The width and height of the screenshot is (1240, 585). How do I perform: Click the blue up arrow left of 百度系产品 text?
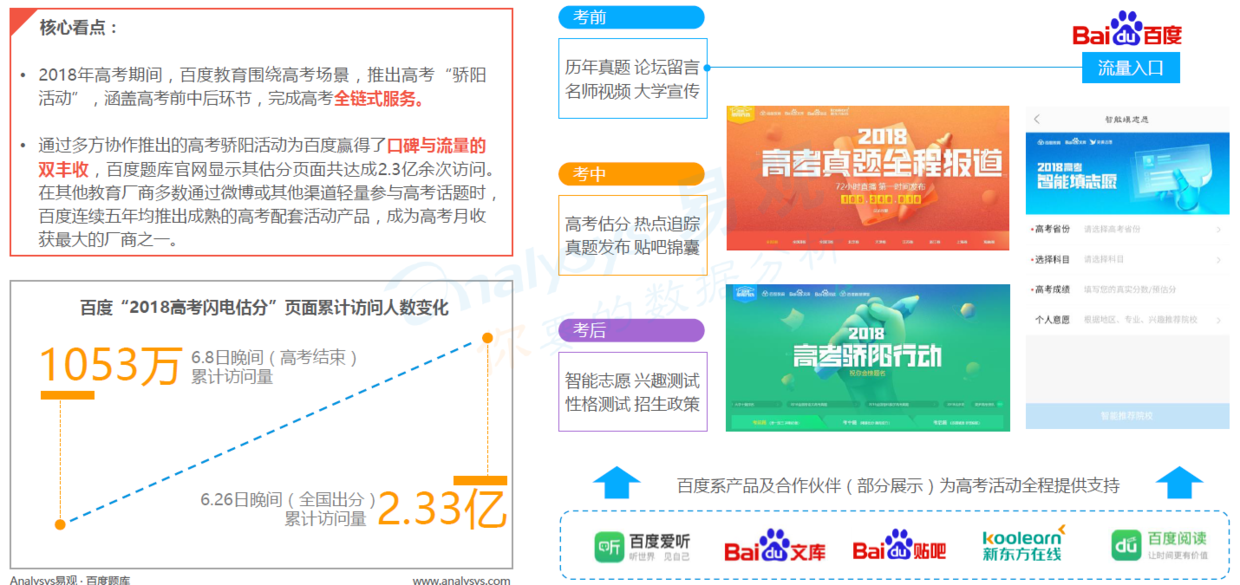(x=616, y=483)
